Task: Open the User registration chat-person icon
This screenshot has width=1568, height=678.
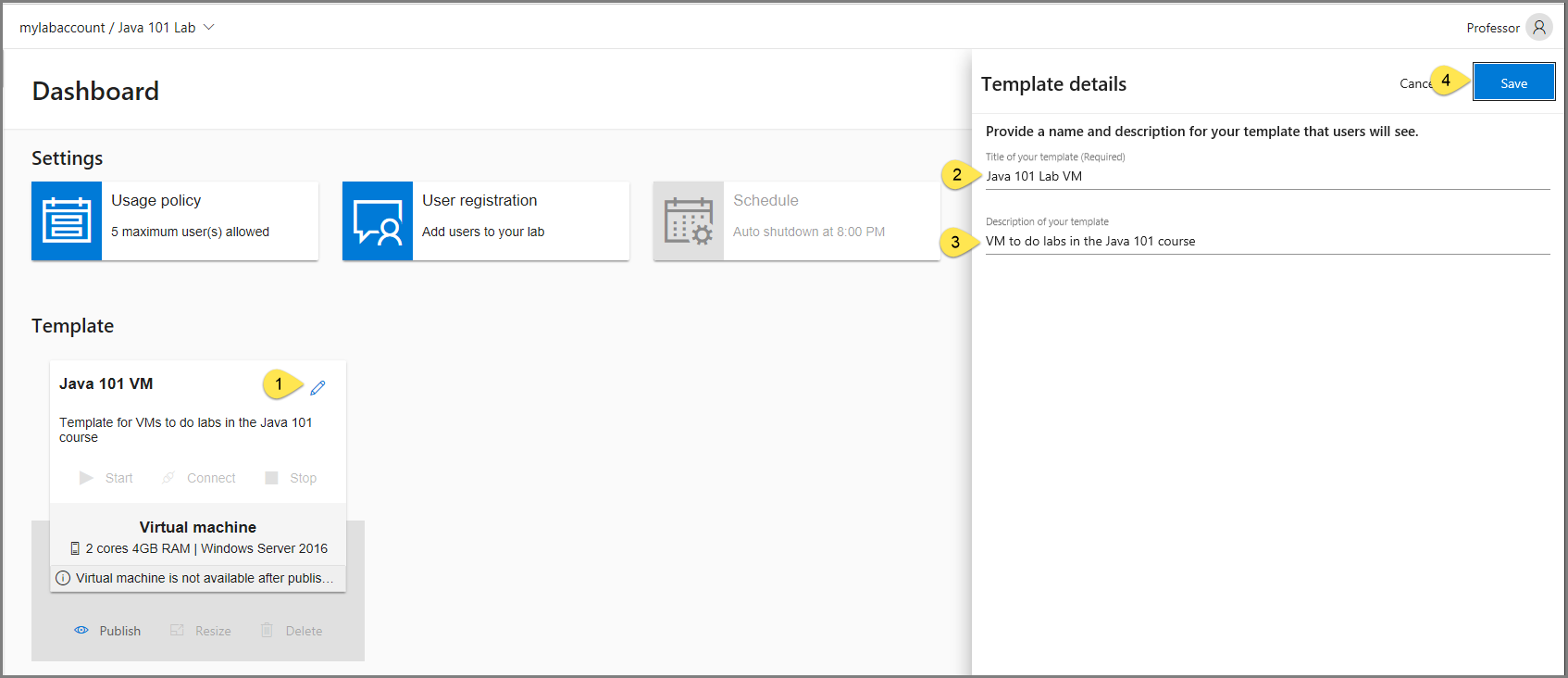Action: 378,220
